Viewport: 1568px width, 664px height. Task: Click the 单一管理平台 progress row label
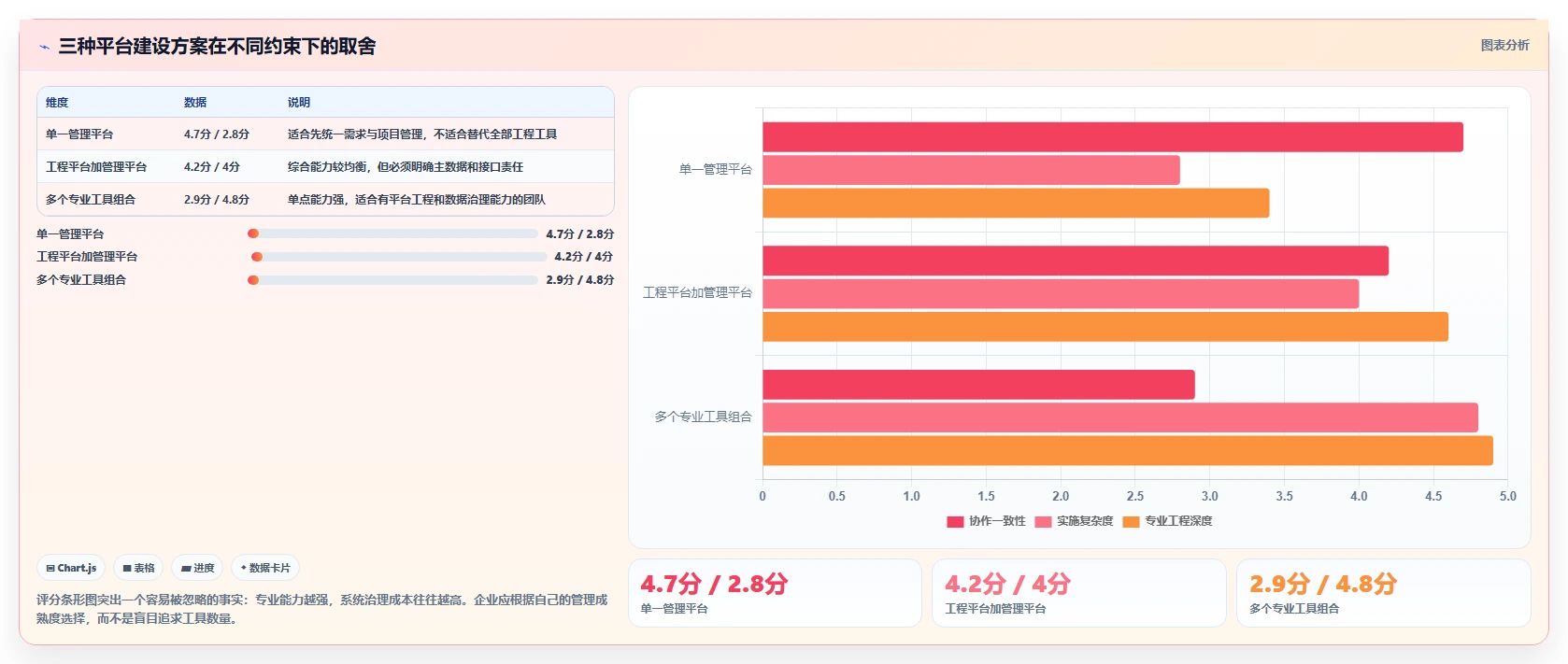(x=70, y=234)
